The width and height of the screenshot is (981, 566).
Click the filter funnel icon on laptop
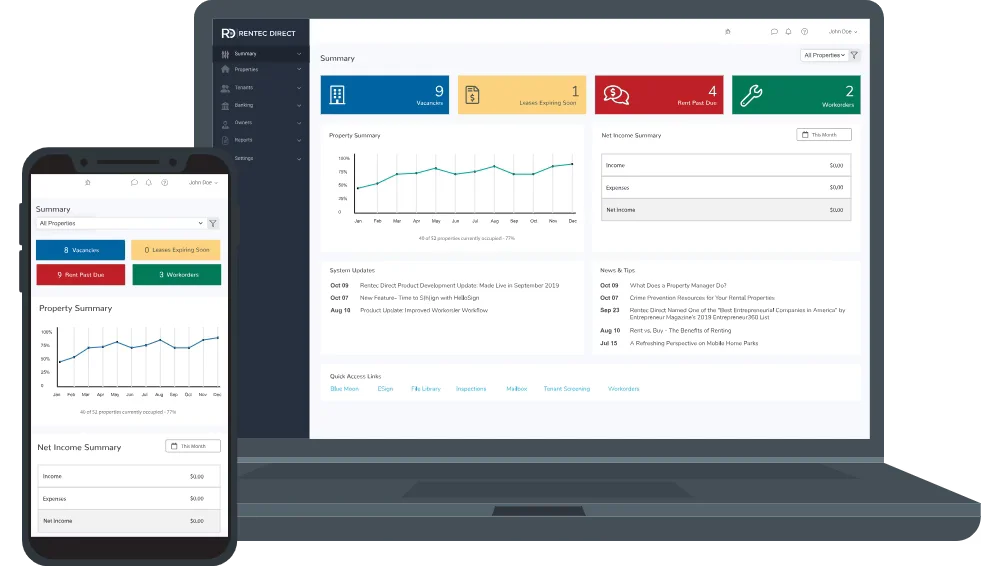click(854, 55)
